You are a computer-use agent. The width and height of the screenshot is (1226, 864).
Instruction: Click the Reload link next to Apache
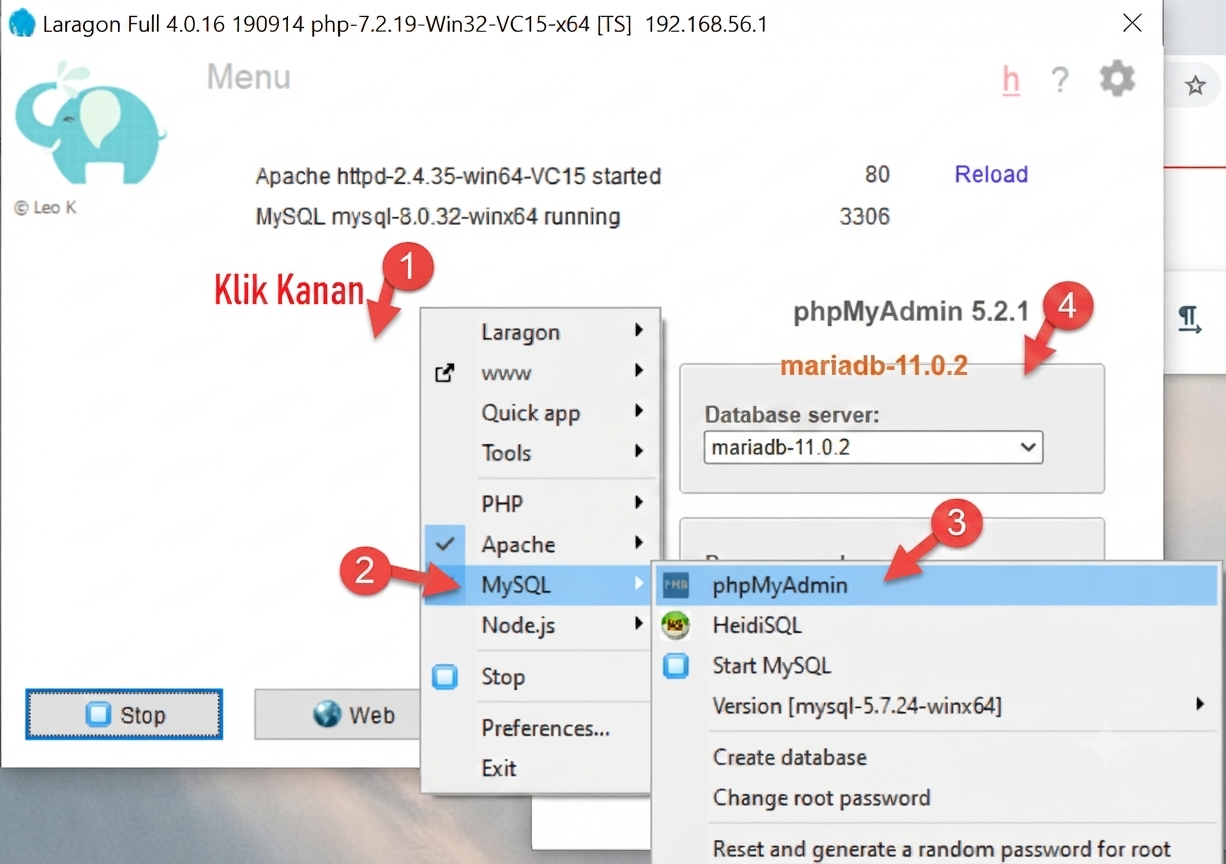point(991,174)
